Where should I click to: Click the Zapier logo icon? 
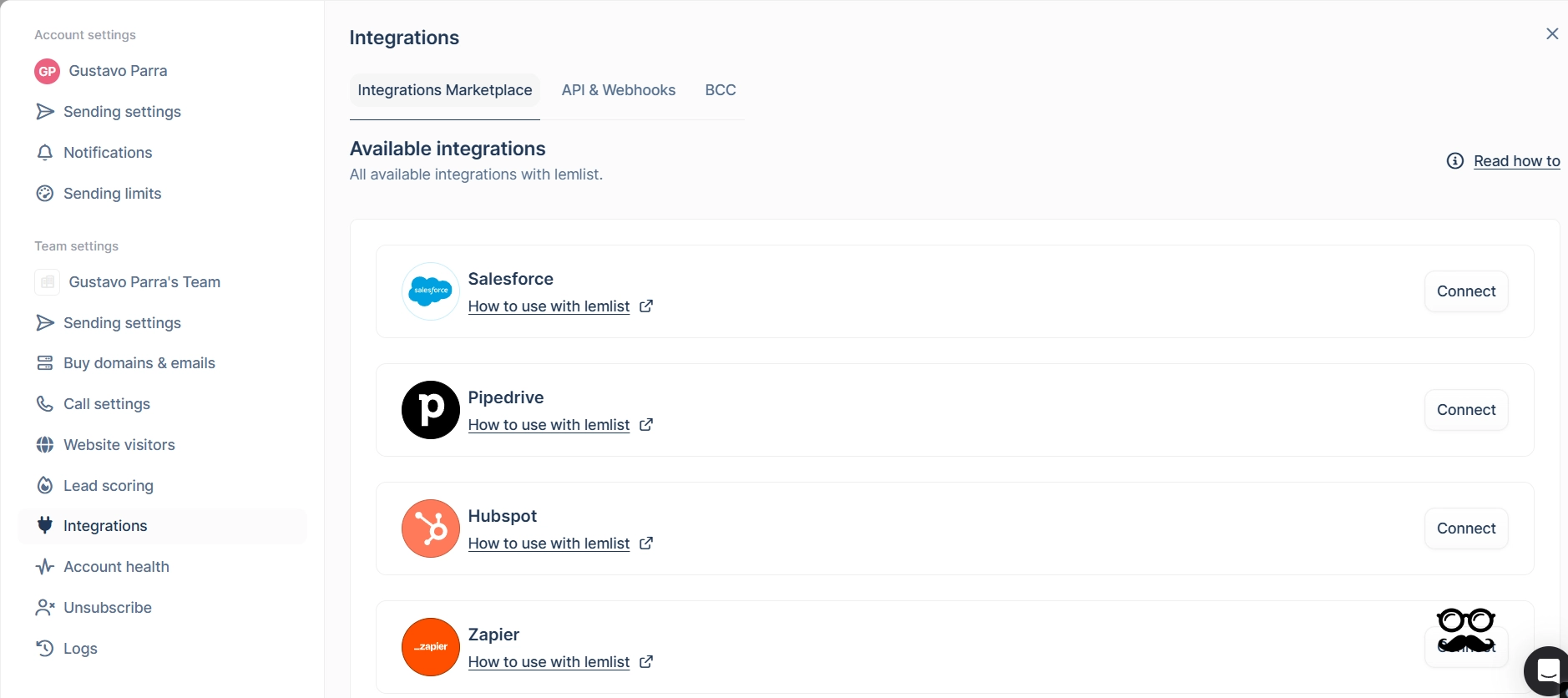430,646
